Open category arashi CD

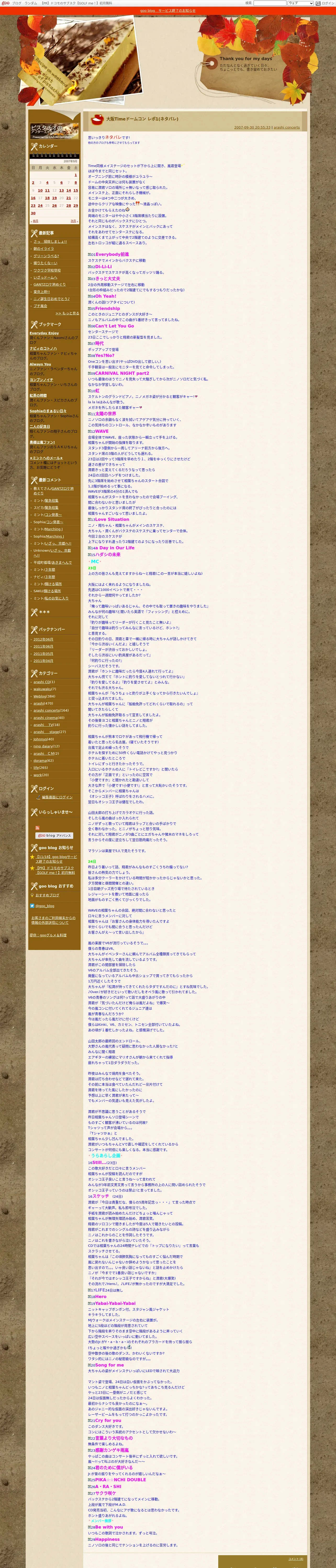(x=42, y=682)
